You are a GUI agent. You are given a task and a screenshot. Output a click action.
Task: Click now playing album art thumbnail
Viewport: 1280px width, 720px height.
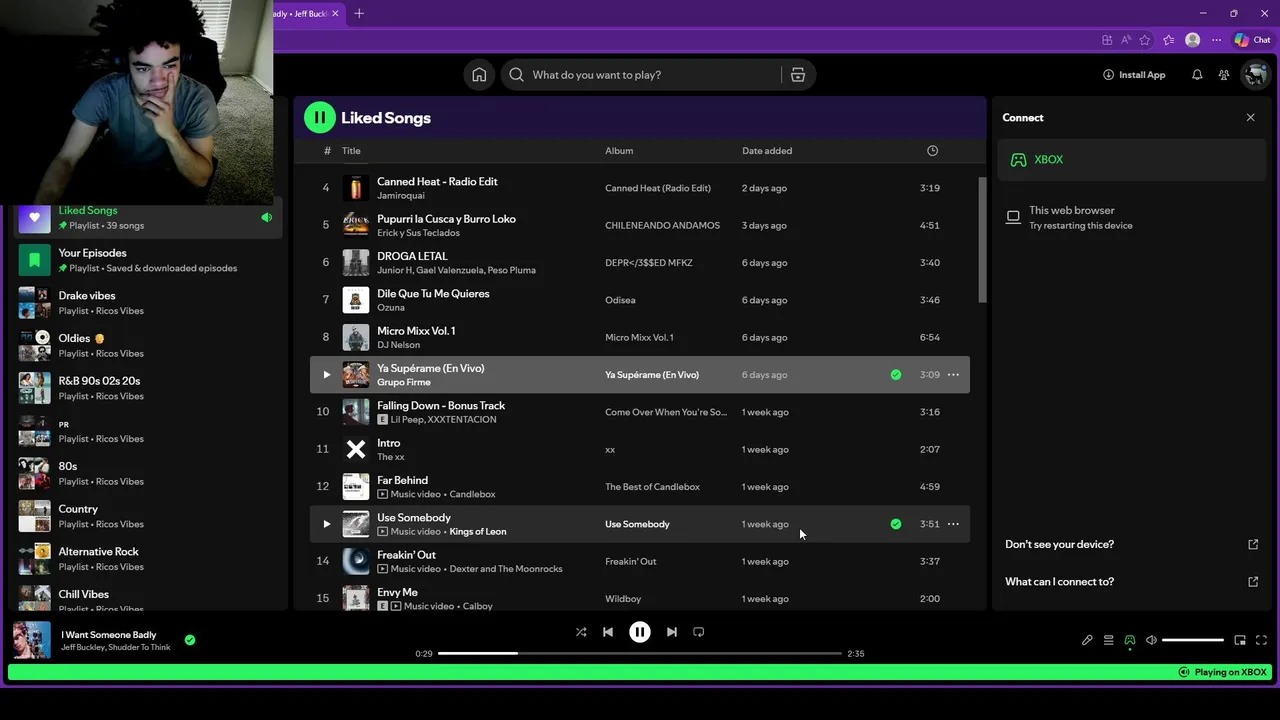click(32, 640)
